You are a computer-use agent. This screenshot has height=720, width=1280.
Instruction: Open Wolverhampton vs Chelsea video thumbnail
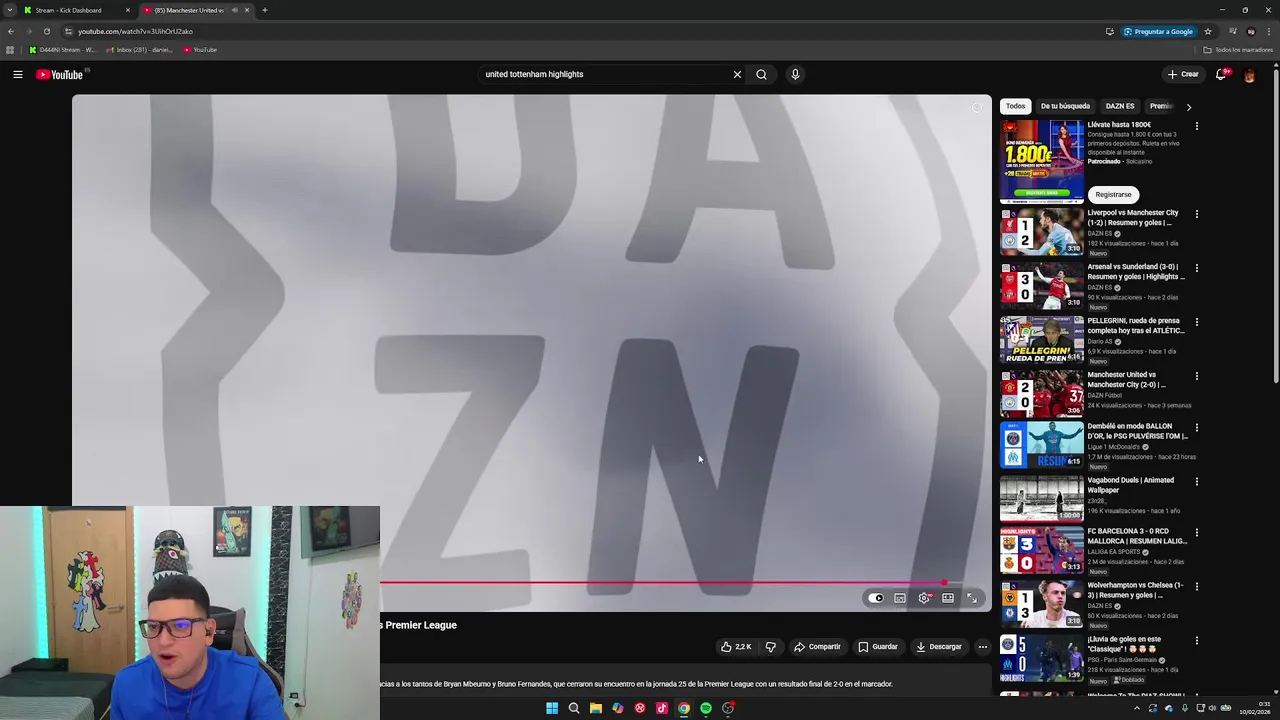[1041, 602]
